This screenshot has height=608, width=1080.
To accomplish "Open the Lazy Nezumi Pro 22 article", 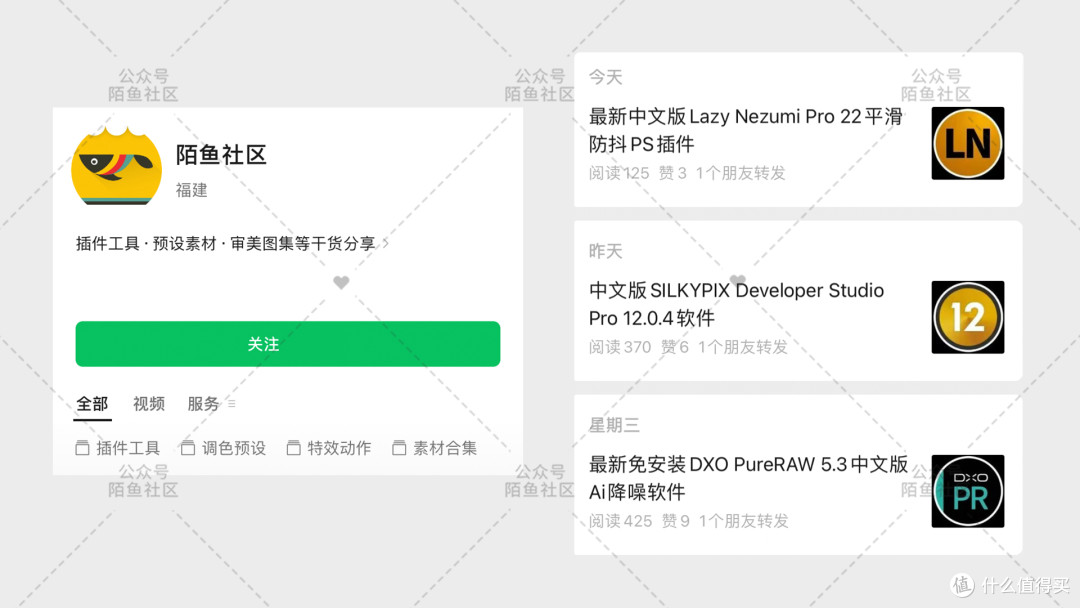I will pyautogui.click(x=745, y=130).
